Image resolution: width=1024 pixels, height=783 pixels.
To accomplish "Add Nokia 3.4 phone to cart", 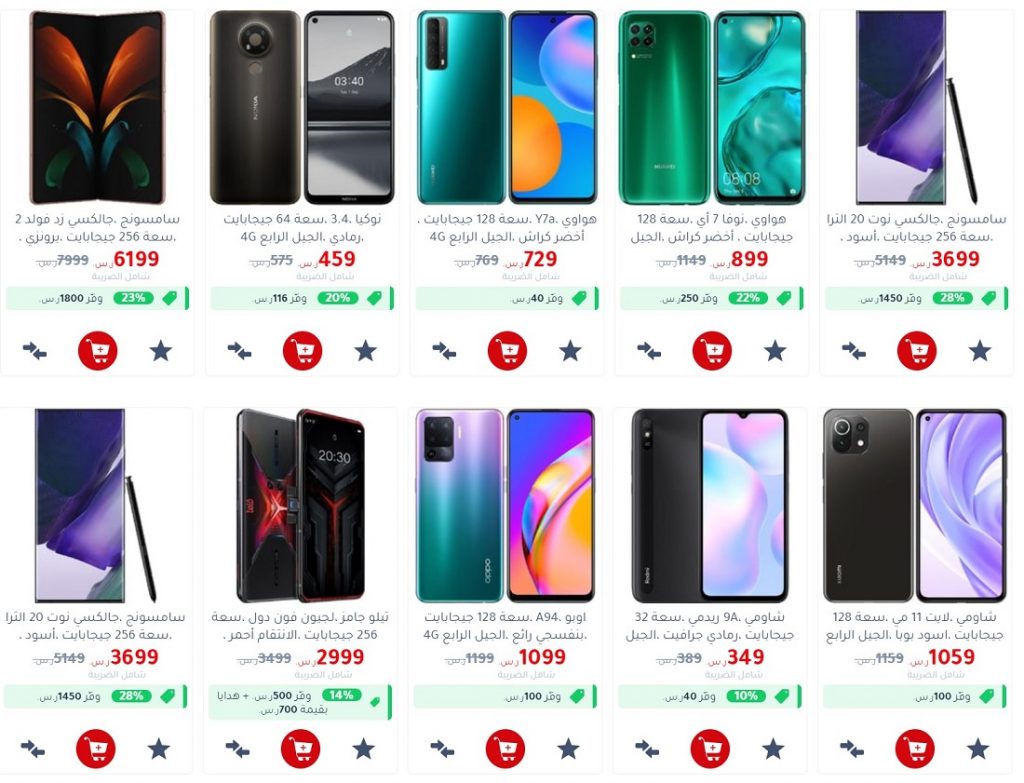I will tap(302, 351).
